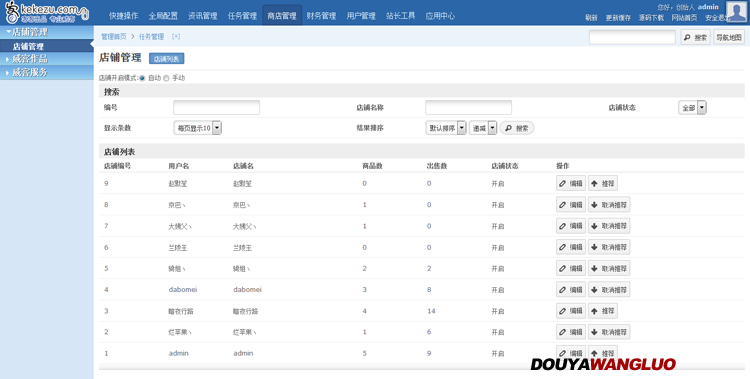Click 任务管理 breadcrumb link
The image size is (750, 379).
pyautogui.click(x=151, y=36)
